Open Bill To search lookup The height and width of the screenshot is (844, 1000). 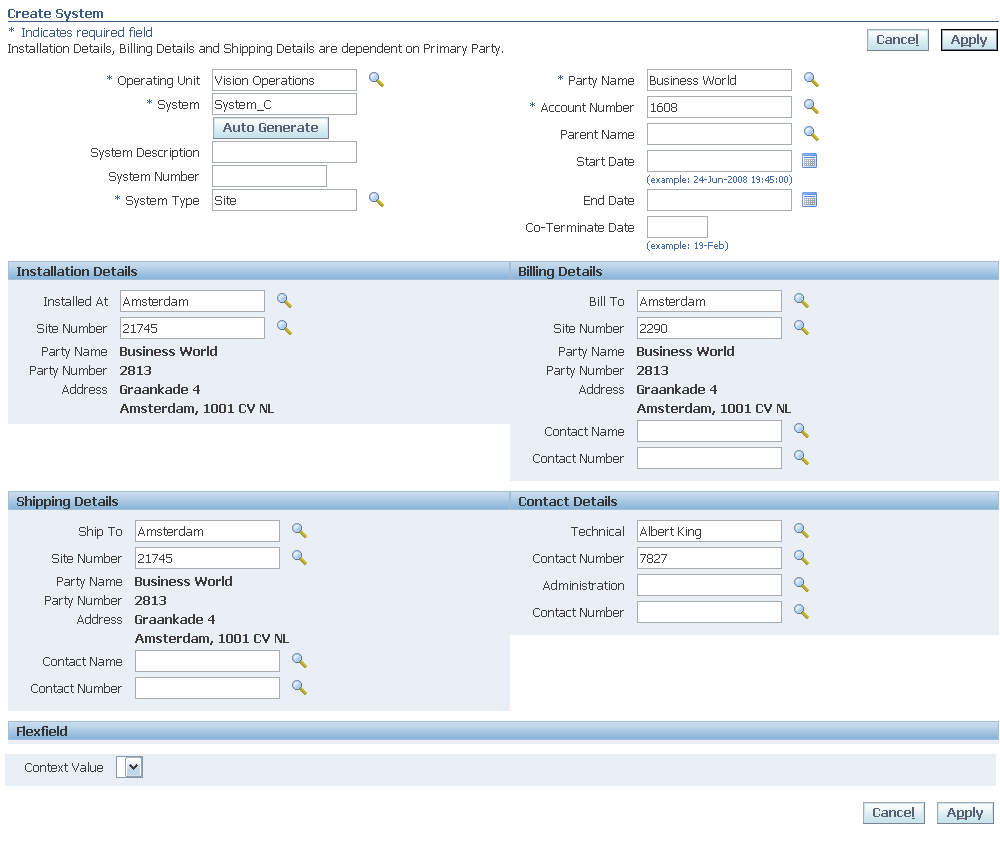pos(801,300)
